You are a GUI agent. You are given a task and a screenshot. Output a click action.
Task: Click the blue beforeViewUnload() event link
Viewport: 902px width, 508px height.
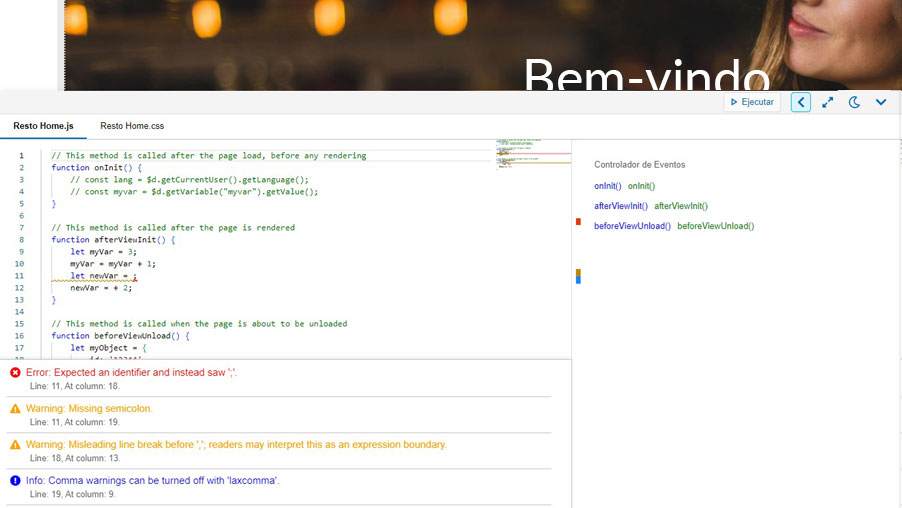tap(632, 226)
